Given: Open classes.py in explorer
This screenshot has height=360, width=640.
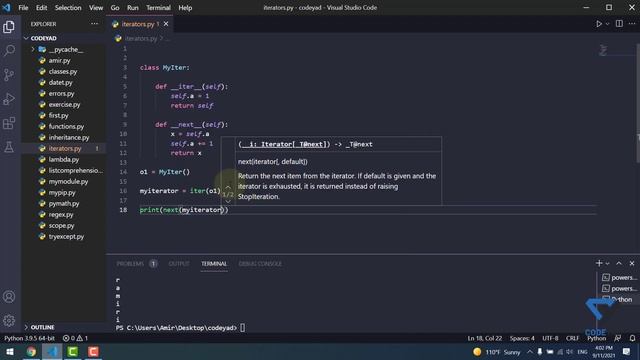Looking at the screenshot, I should (x=62, y=71).
